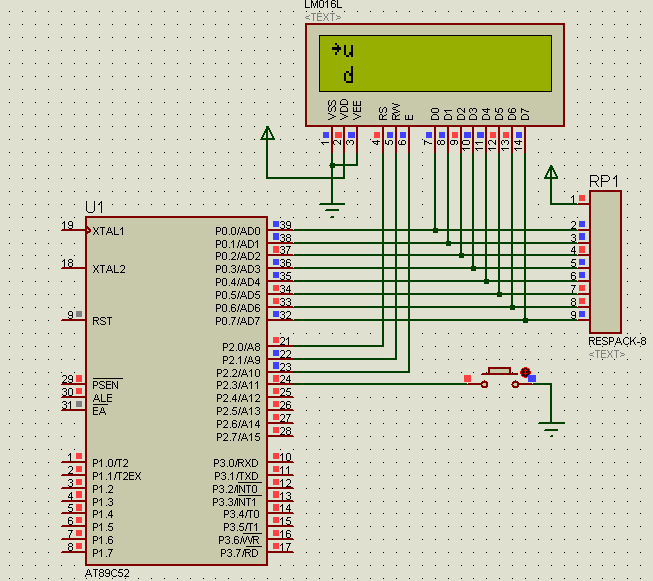Click the XTAL1 pin 19 on U1
This screenshot has width=653, height=581.
72,230
